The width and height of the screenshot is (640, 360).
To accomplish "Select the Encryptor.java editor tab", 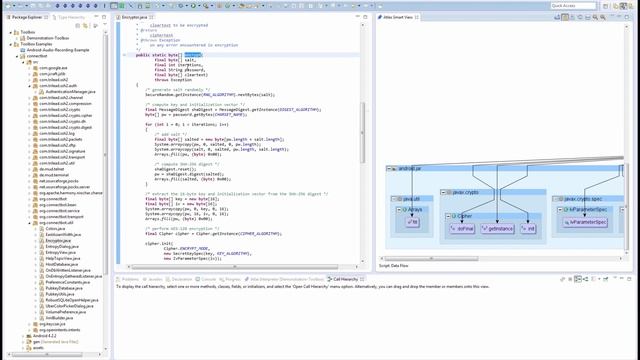I will pyautogui.click(x=134, y=17).
